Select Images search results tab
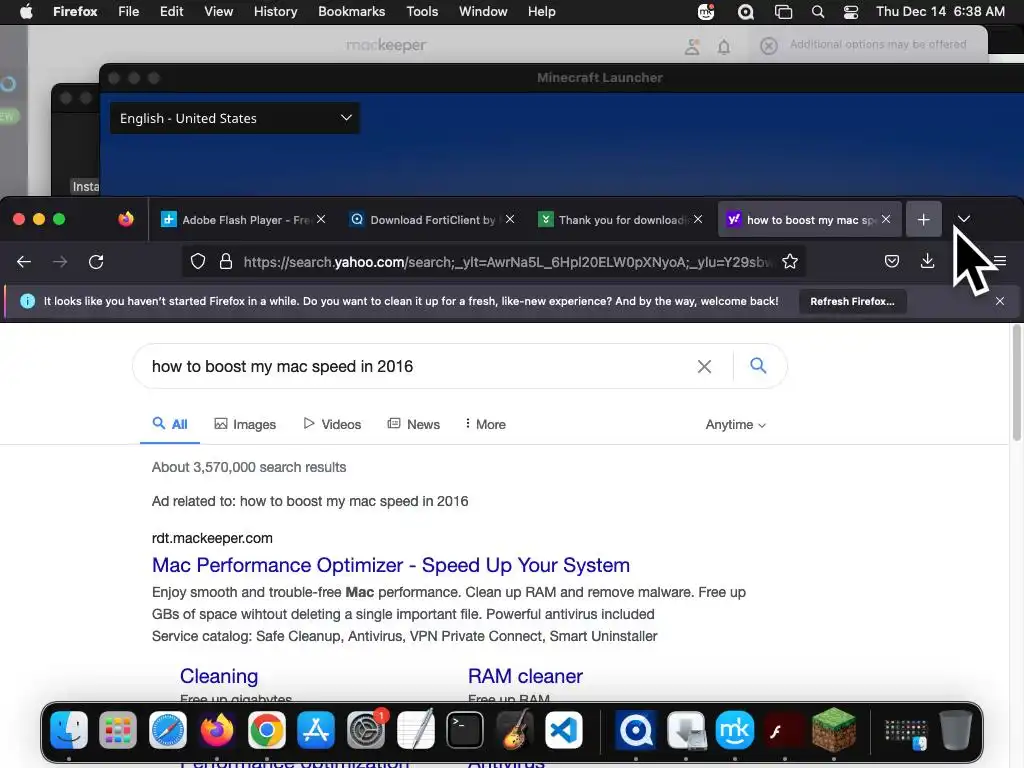Image resolution: width=1024 pixels, height=768 pixels. [x=245, y=424]
